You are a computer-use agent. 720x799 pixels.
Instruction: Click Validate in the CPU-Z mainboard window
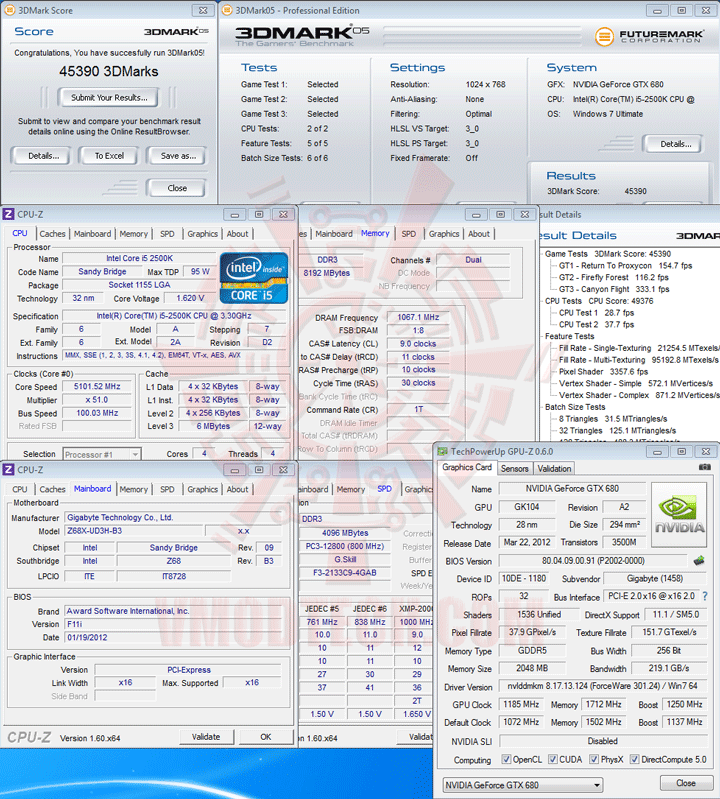coord(206,737)
